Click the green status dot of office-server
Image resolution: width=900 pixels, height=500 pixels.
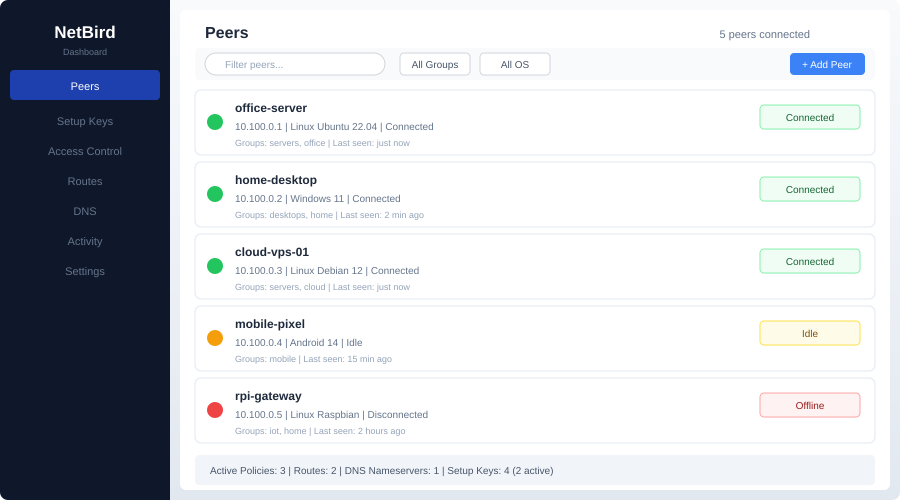coord(215,122)
